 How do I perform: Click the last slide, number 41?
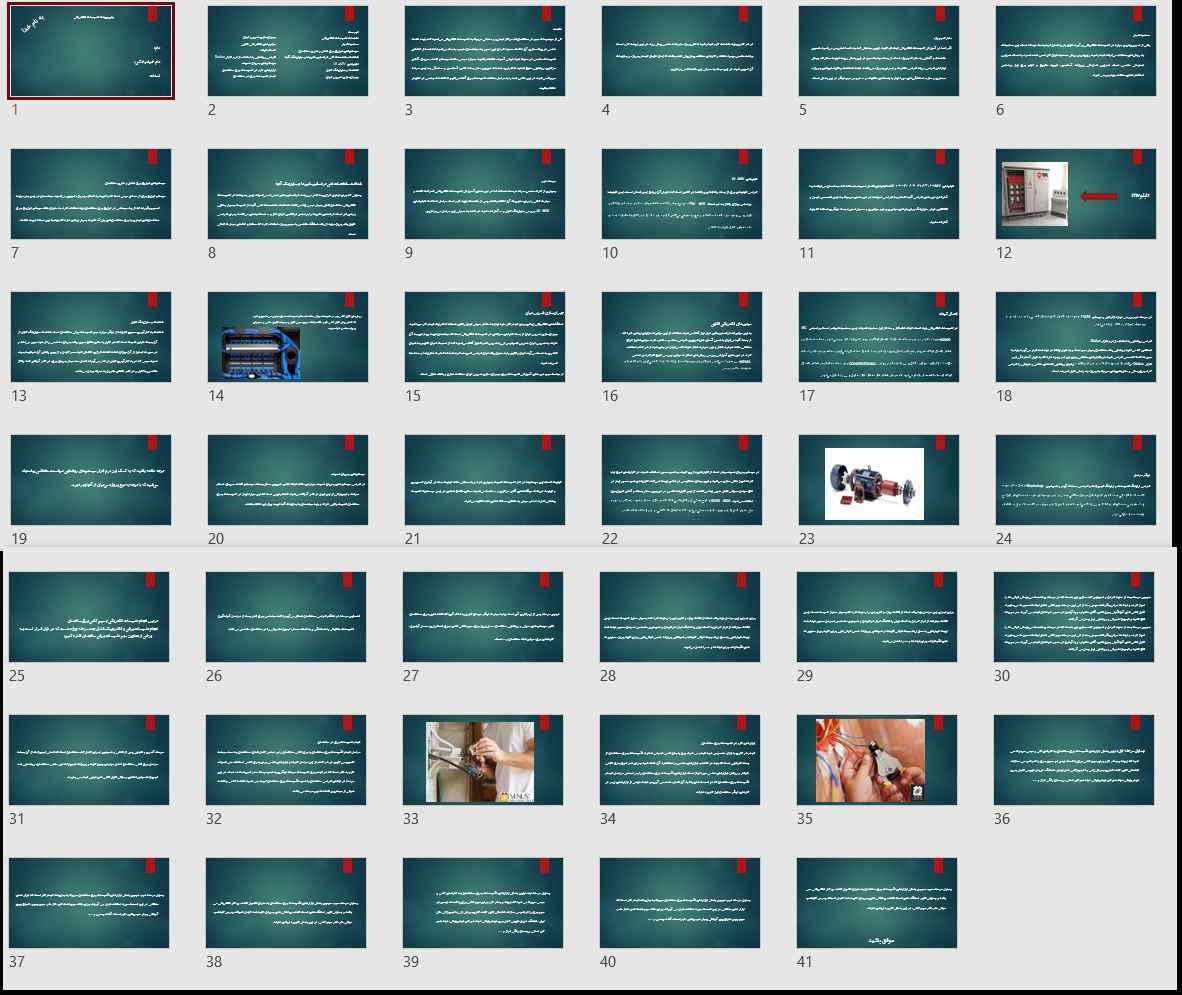877,903
